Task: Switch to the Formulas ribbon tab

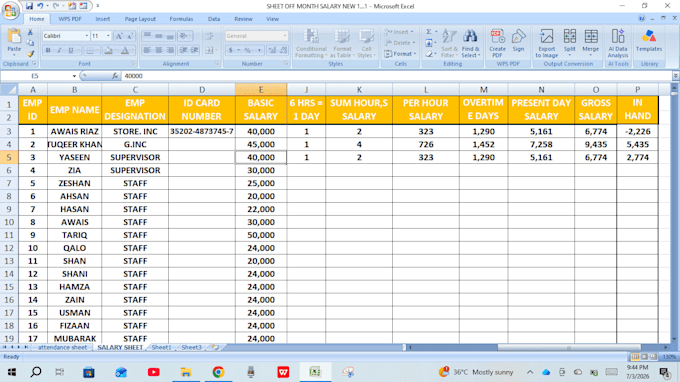Action: coord(181,19)
